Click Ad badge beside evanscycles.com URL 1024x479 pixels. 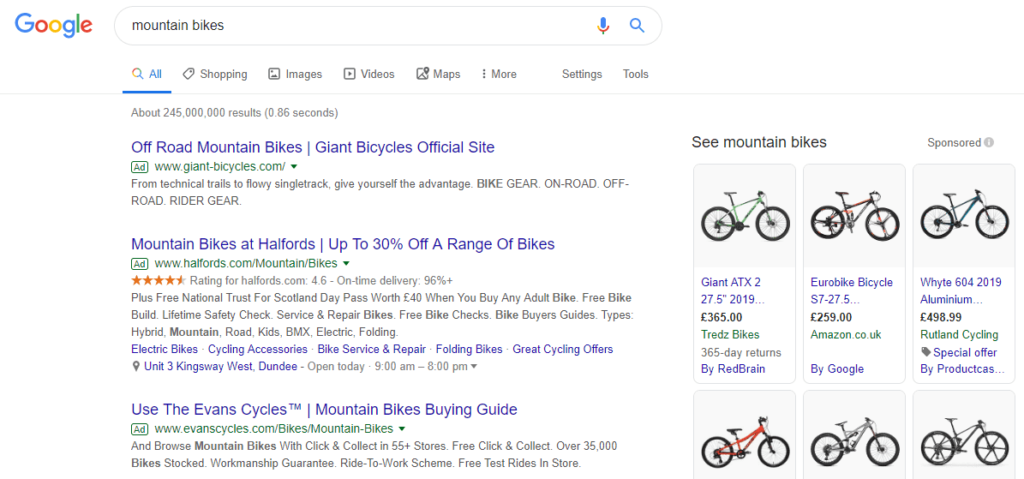click(x=140, y=429)
